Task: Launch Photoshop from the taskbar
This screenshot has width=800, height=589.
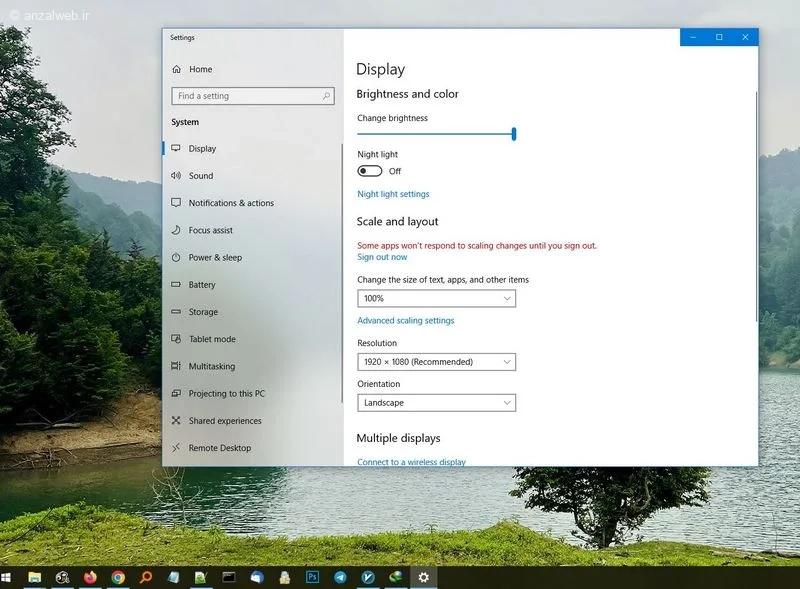Action: point(312,577)
